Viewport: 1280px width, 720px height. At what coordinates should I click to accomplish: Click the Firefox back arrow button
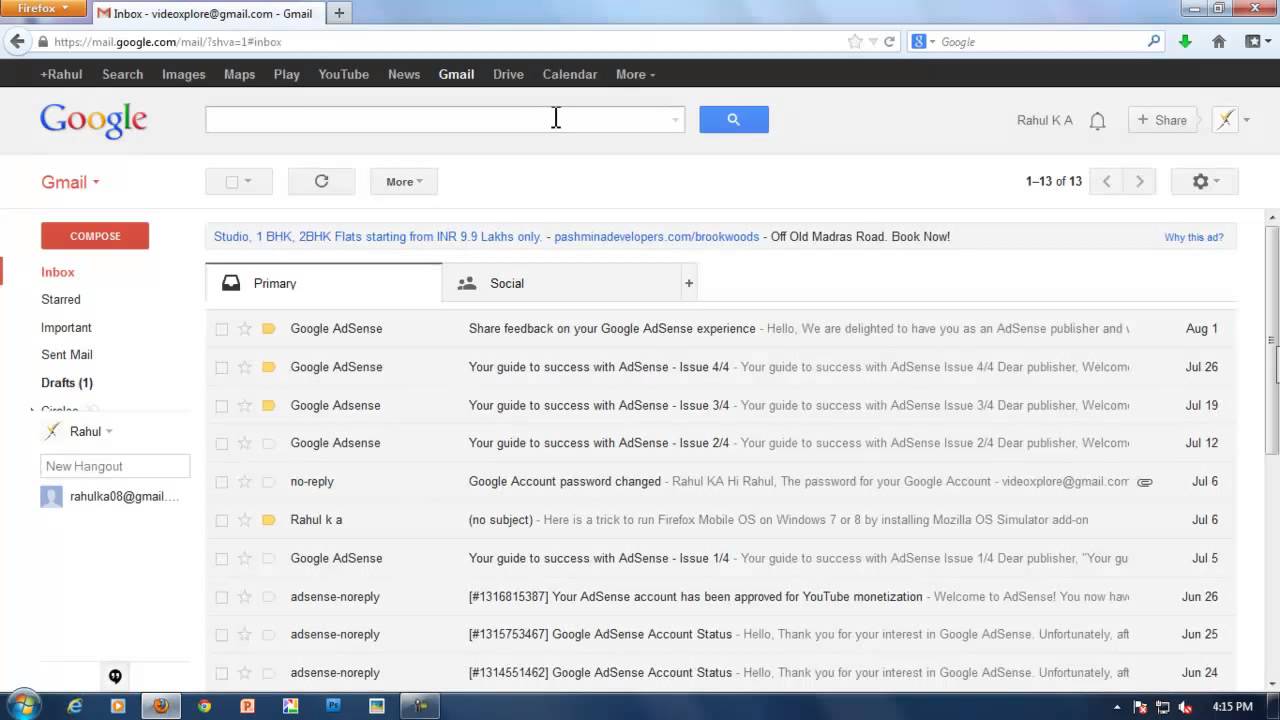point(17,41)
